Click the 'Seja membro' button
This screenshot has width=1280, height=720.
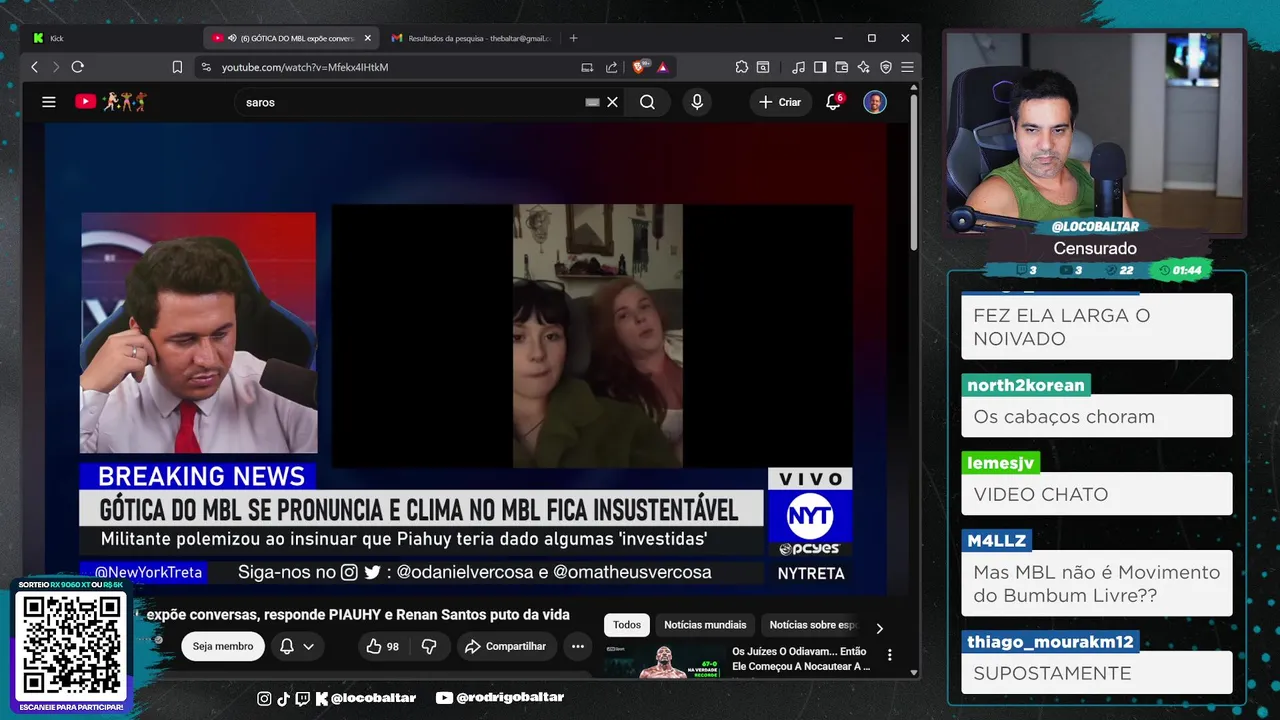[x=223, y=647]
